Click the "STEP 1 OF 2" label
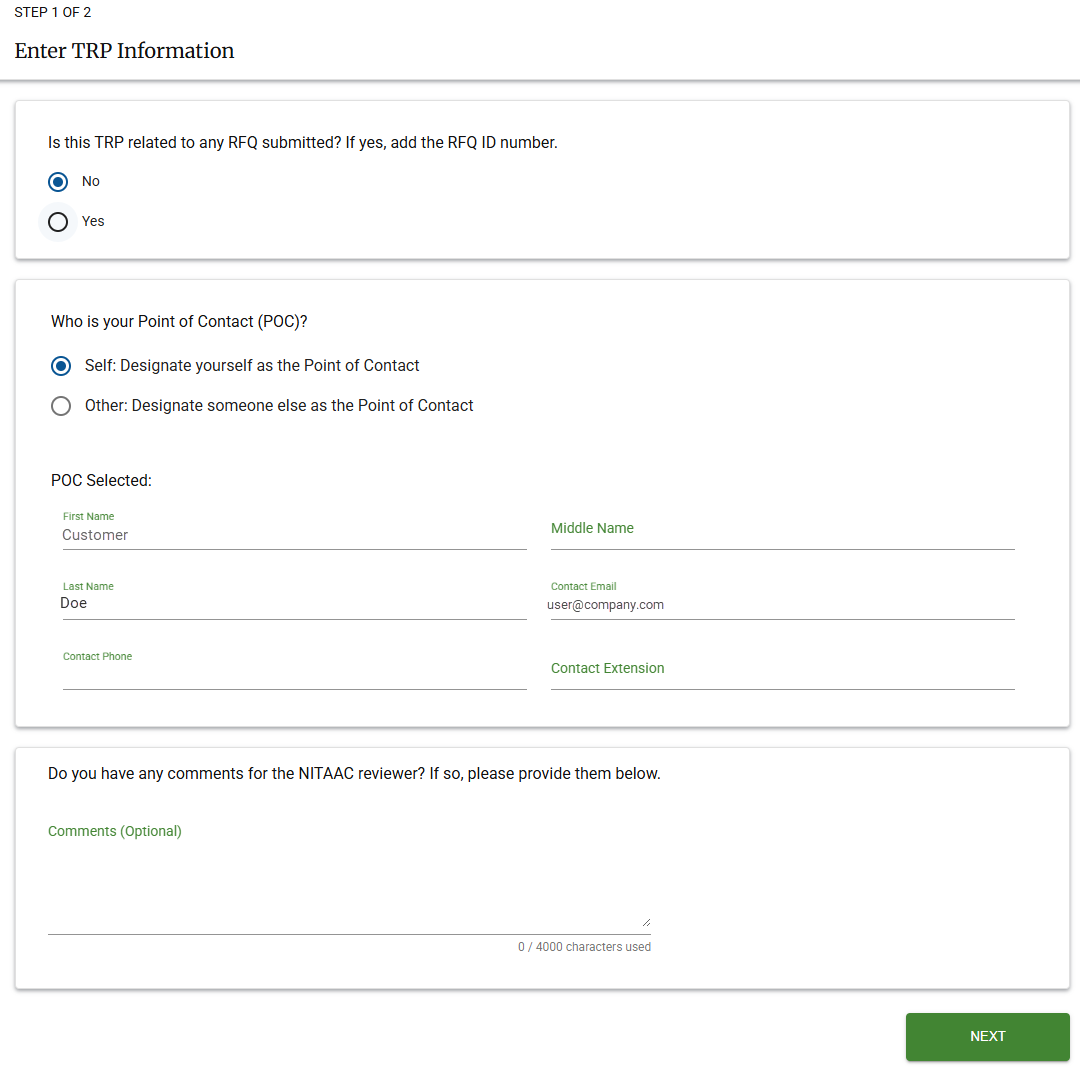This screenshot has height=1068, width=1080. (x=52, y=12)
